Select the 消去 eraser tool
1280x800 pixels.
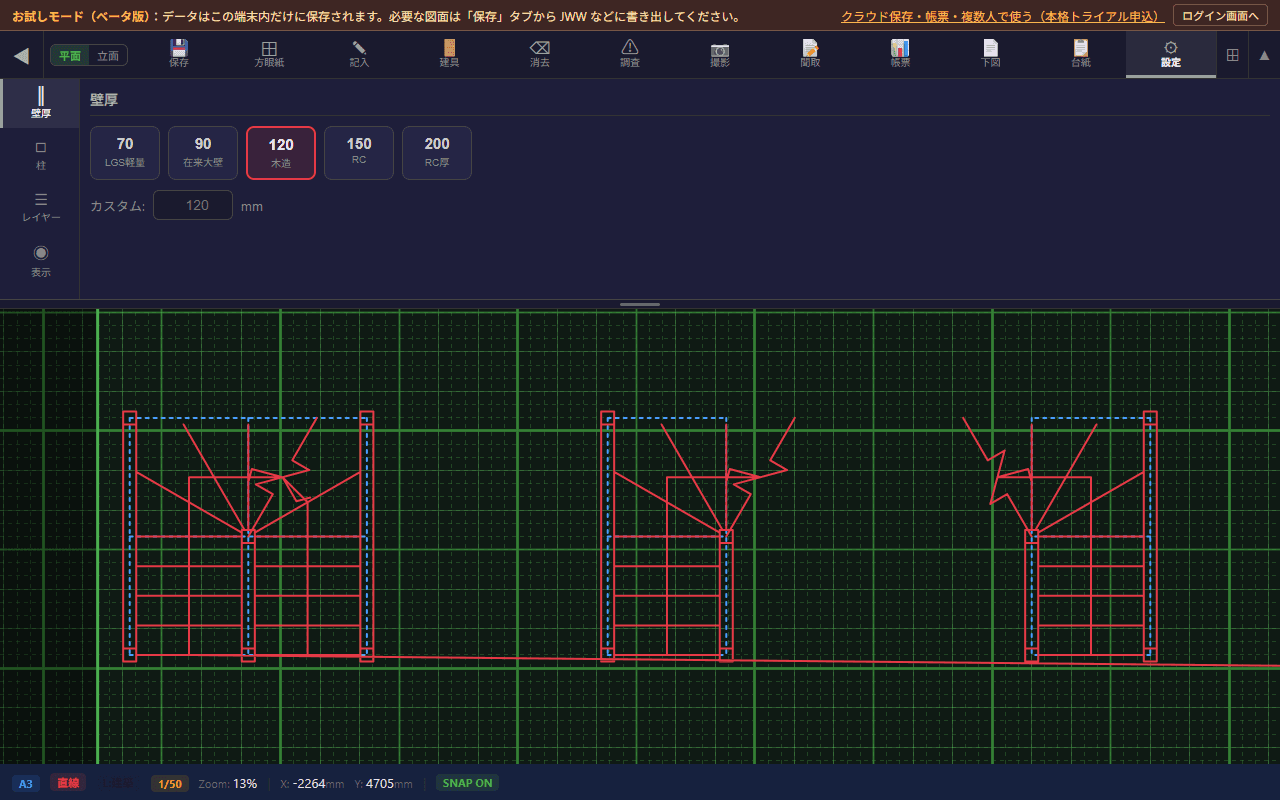[540, 55]
